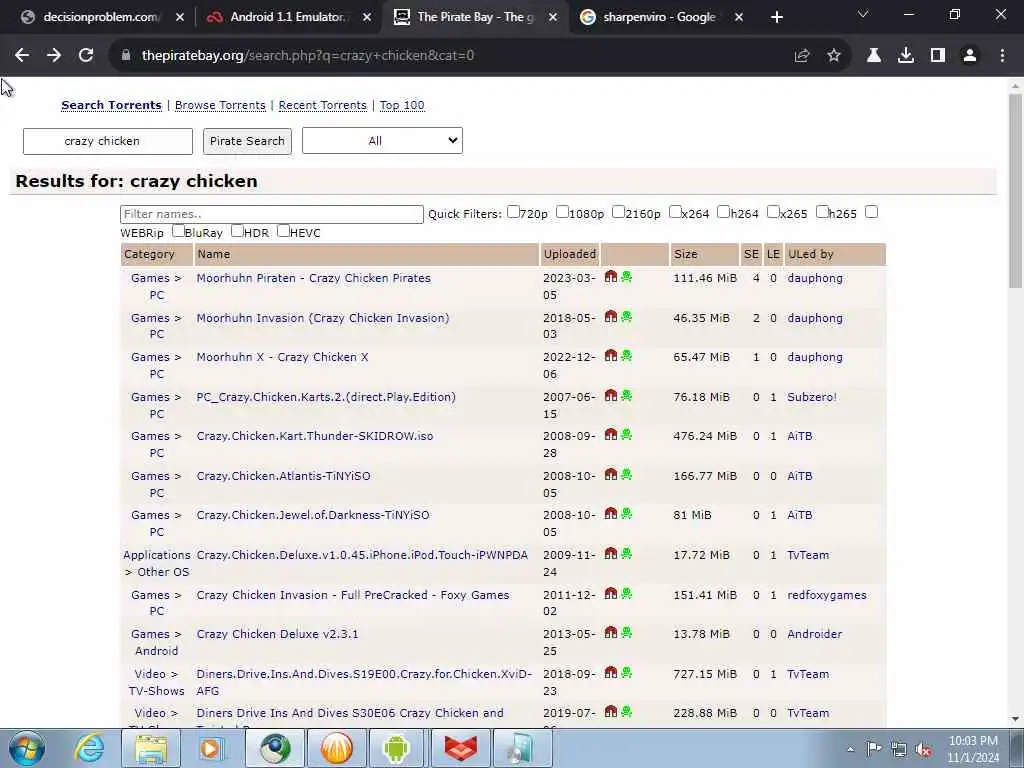Screen dimensions: 1024x768
Task: Sort results by the SE header
Action: coord(751,254)
